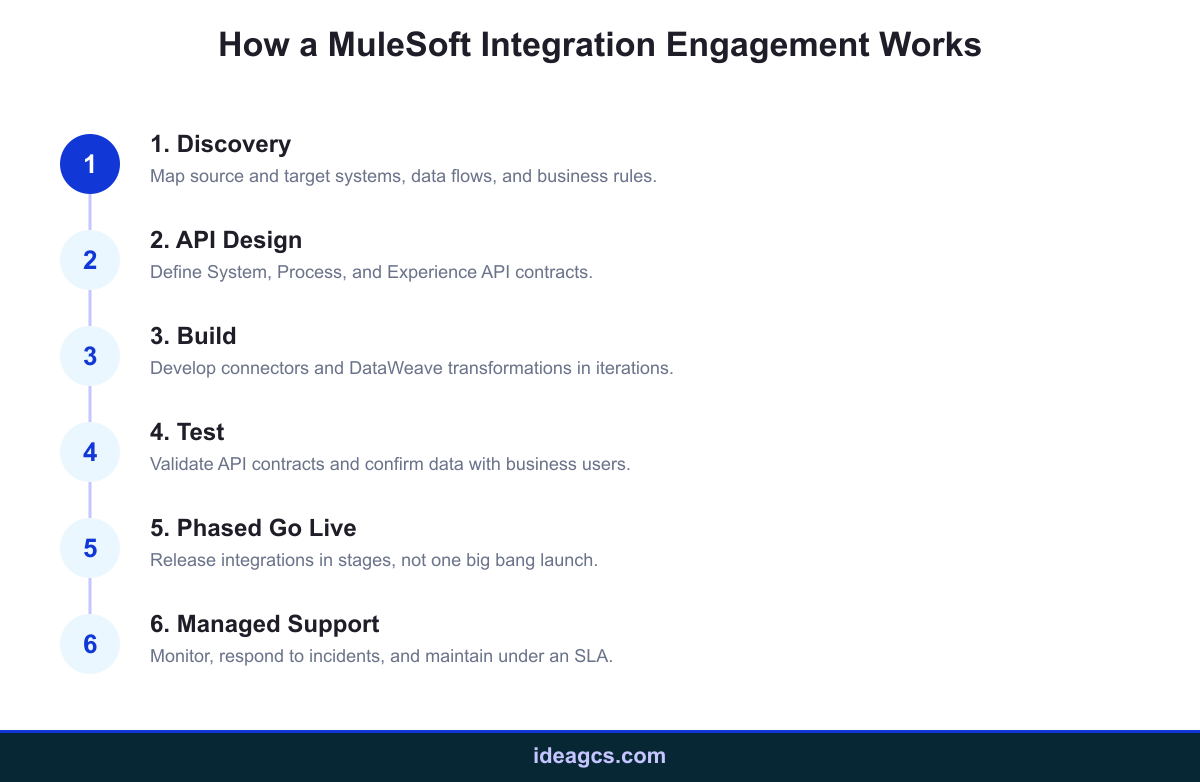The image size is (1200, 782).
Task: Select the "2. API Design" heading
Action: coord(226,240)
